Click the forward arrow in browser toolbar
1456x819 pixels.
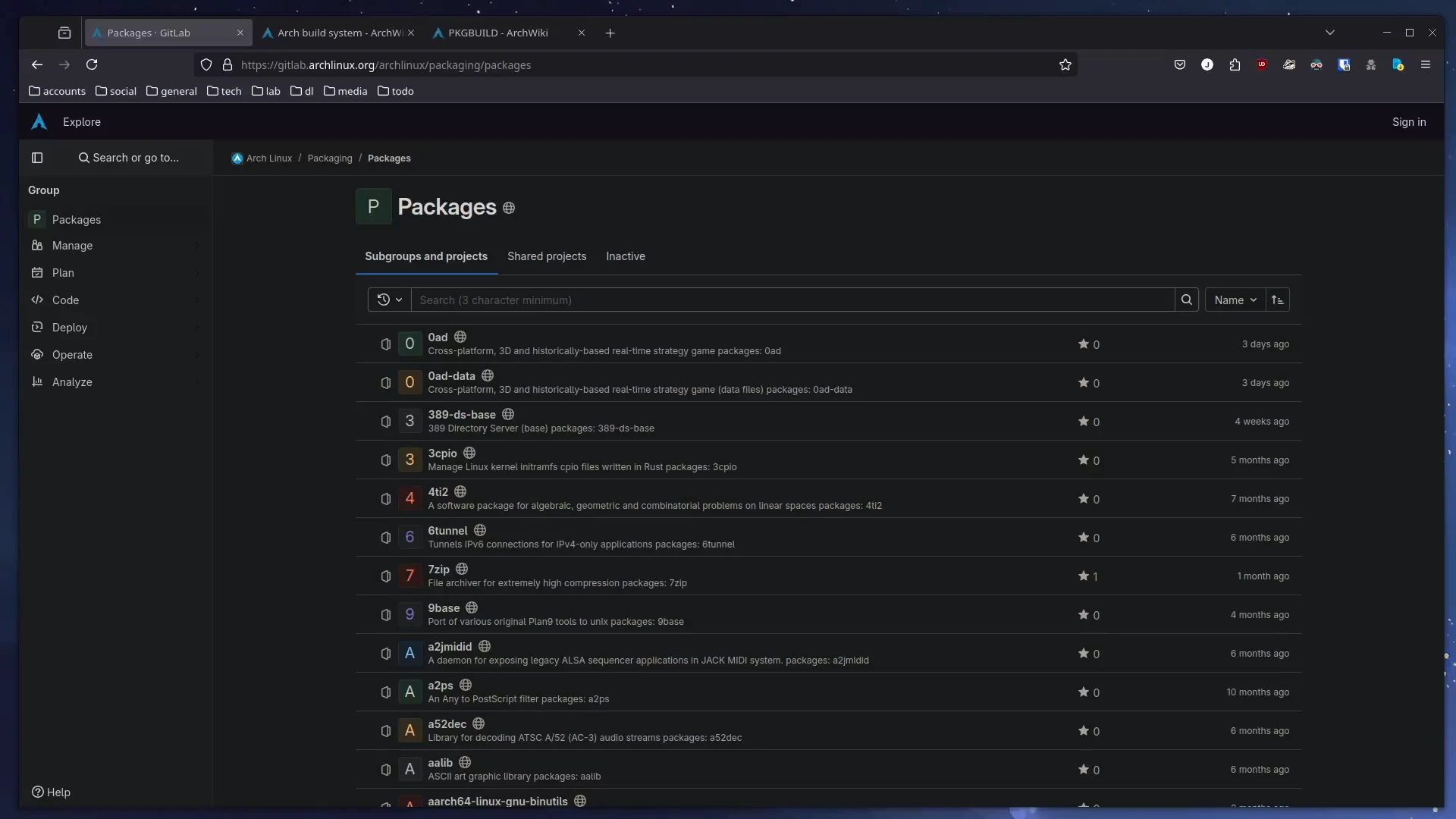point(64,65)
